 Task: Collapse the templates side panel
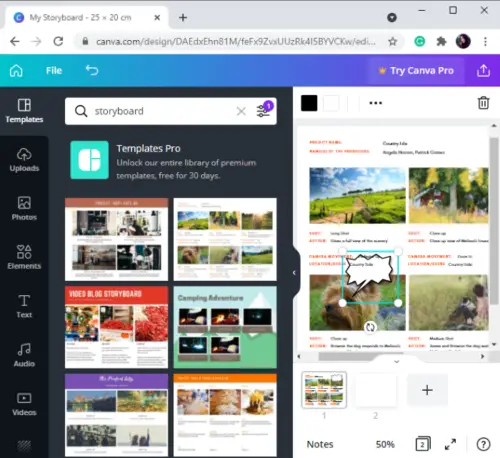coord(294,273)
